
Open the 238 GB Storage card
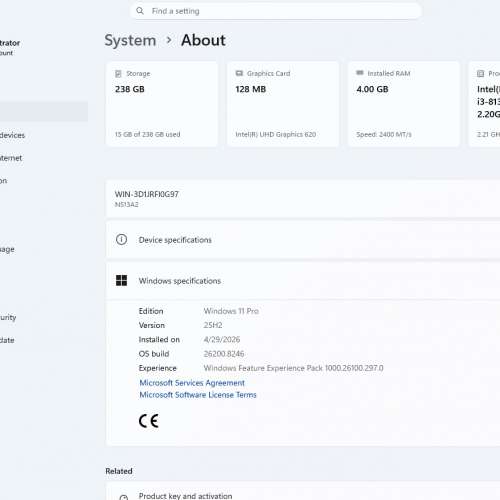pyautogui.click(x=162, y=104)
